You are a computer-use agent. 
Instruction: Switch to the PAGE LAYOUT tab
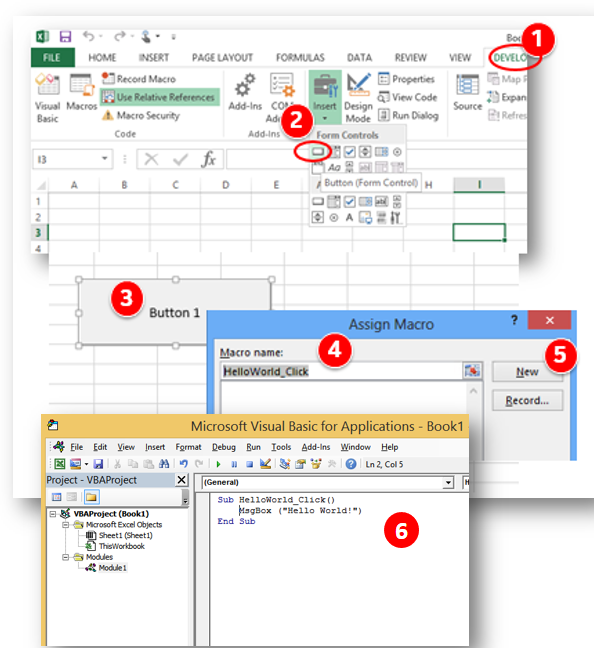click(222, 57)
